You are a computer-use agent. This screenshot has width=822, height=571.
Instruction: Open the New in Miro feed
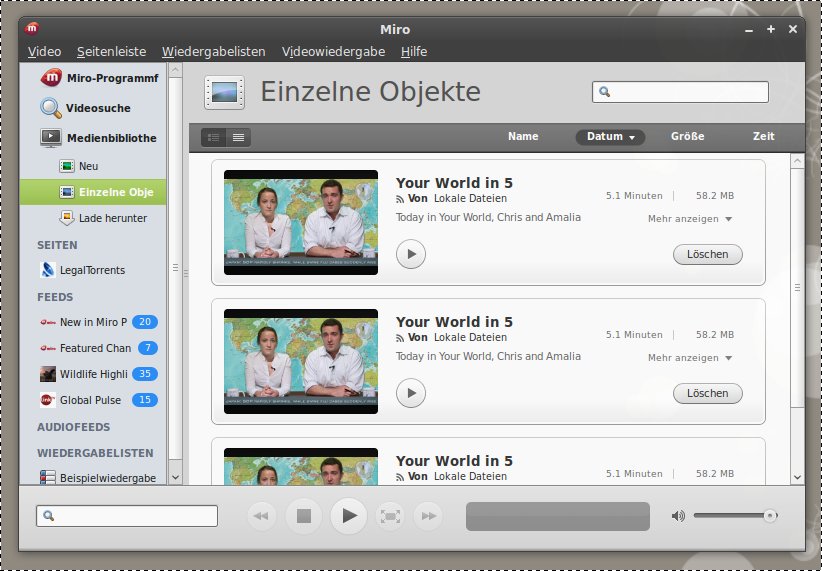click(93, 322)
